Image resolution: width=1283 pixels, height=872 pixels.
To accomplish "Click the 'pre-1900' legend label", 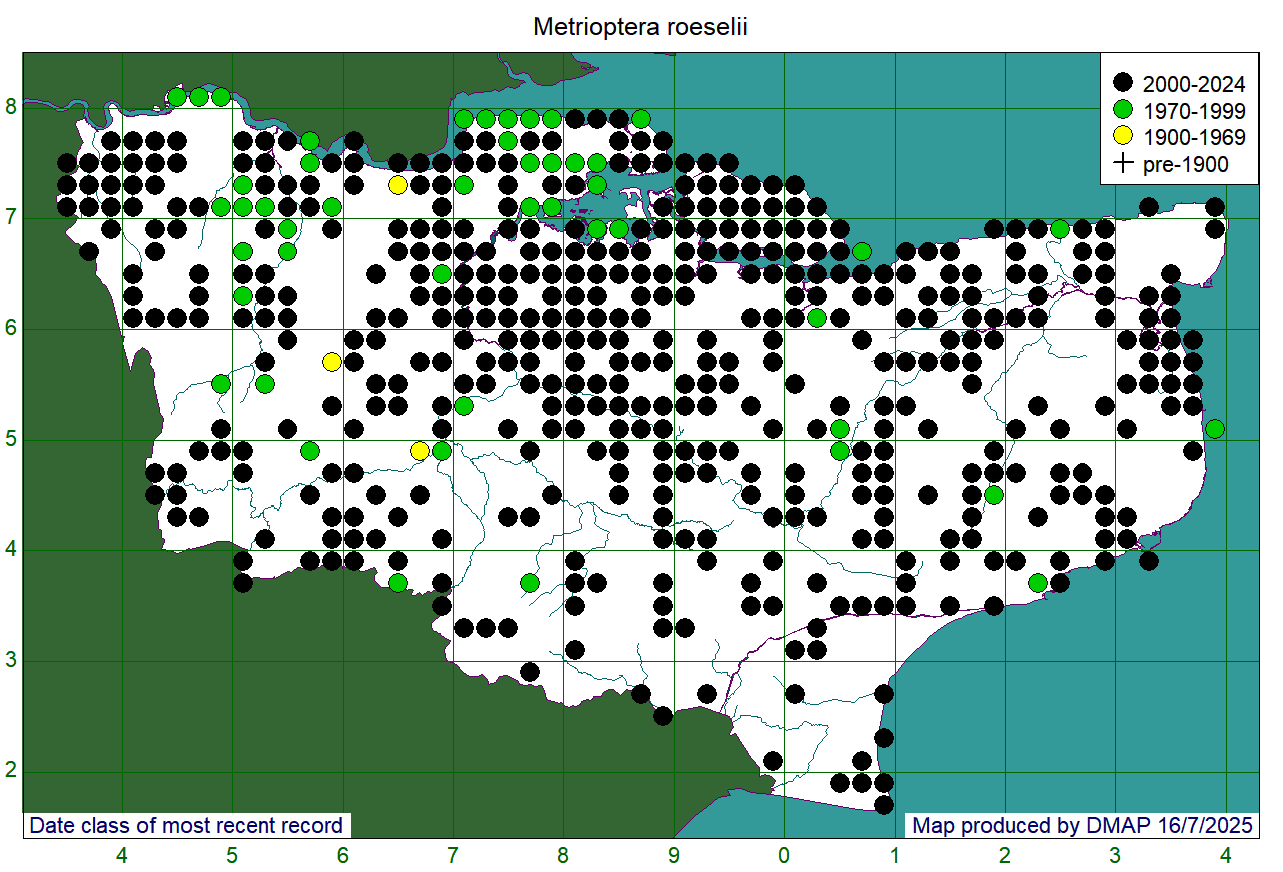I will [x=1185, y=164].
